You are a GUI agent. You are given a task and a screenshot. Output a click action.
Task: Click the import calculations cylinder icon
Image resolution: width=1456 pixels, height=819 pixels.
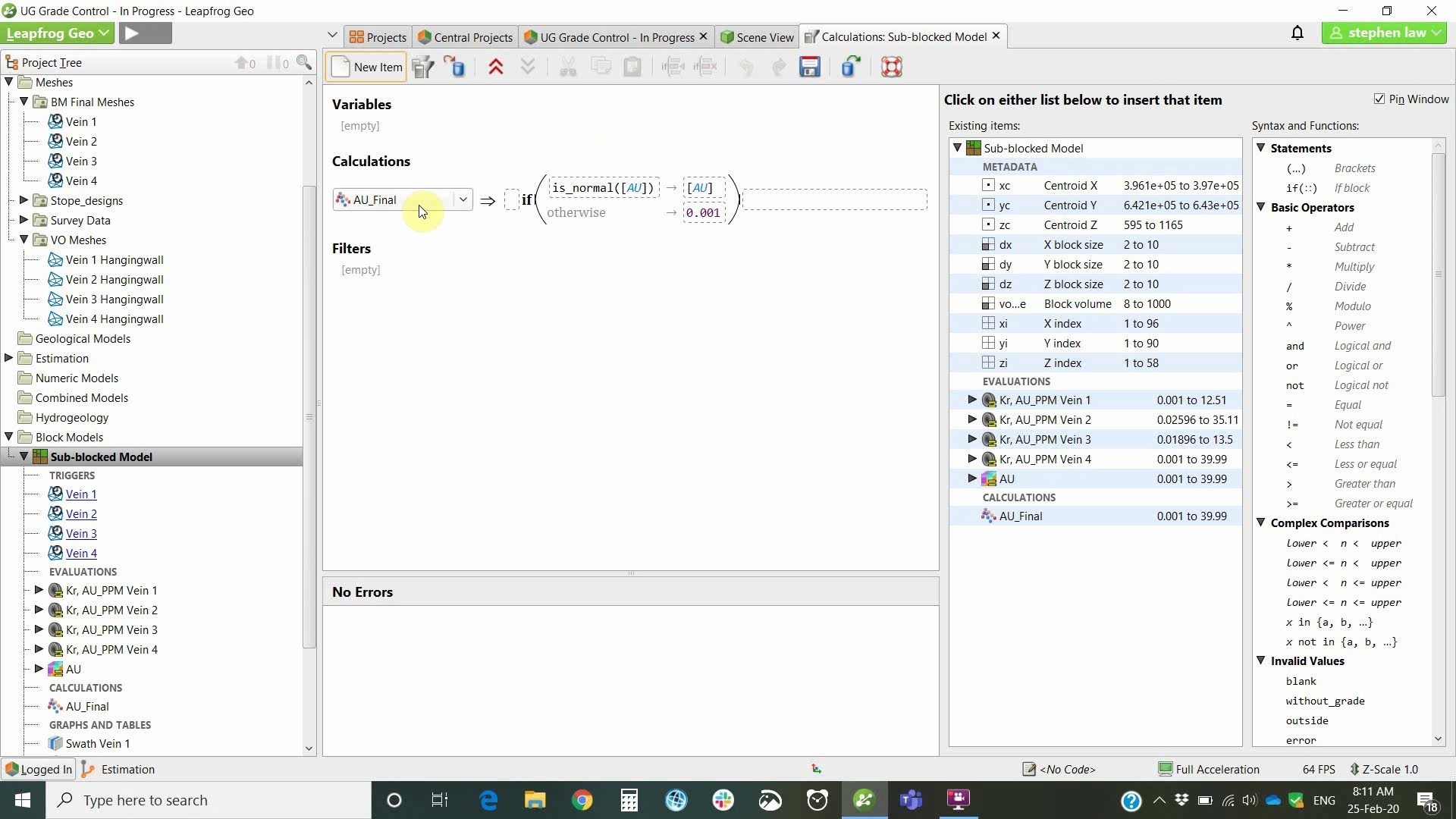(x=455, y=67)
